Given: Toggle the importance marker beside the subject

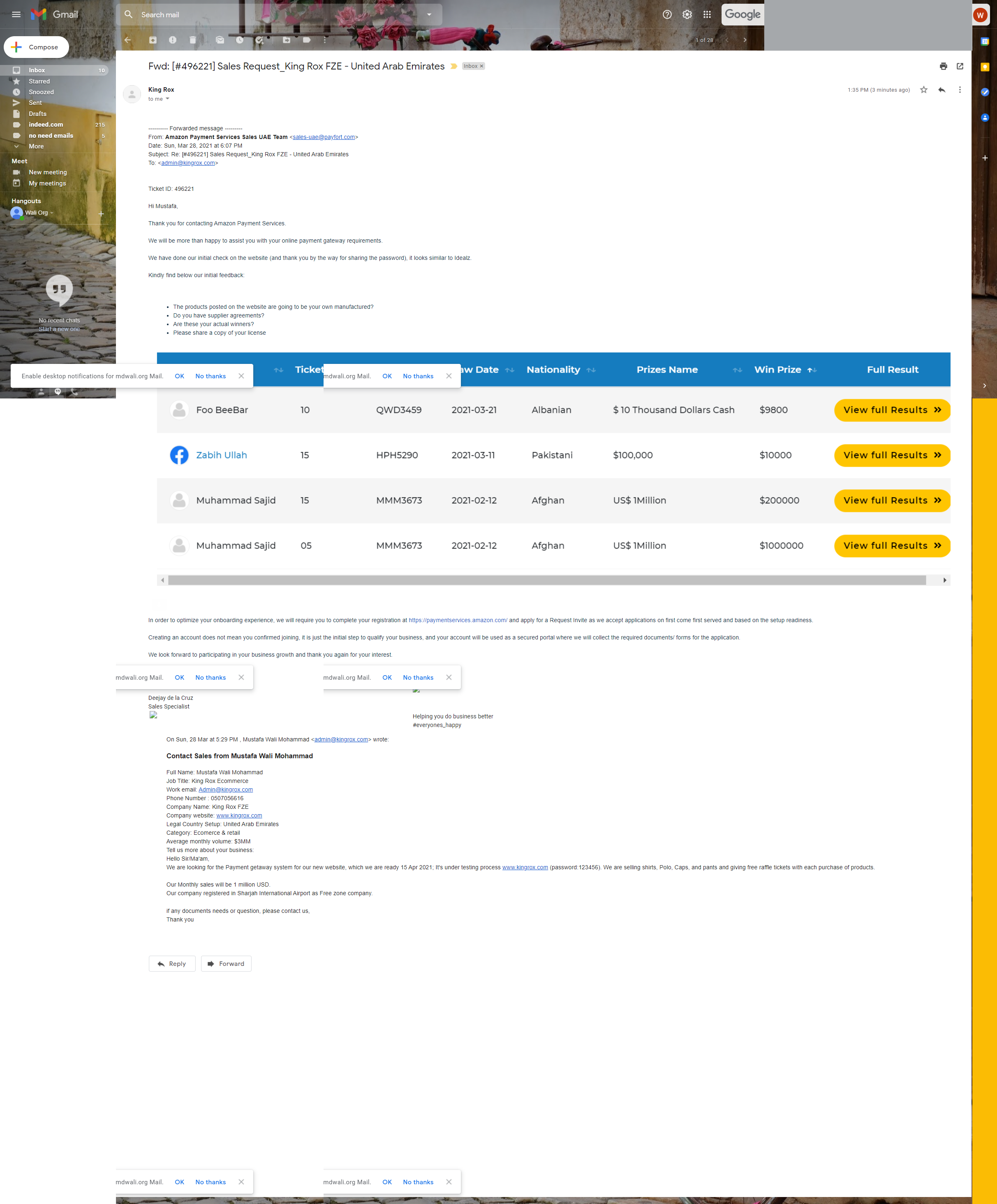Looking at the screenshot, I should 453,67.
